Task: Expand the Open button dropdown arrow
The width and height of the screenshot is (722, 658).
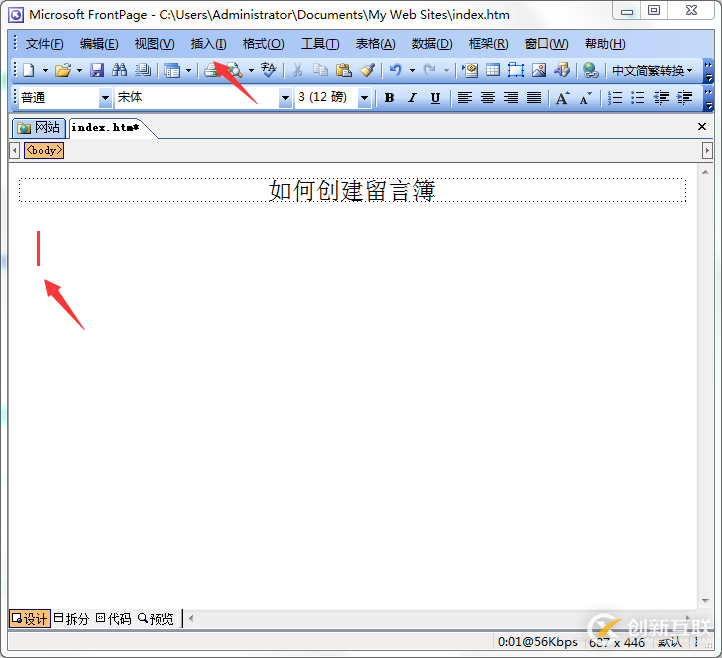Action: click(x=79, y=70)
